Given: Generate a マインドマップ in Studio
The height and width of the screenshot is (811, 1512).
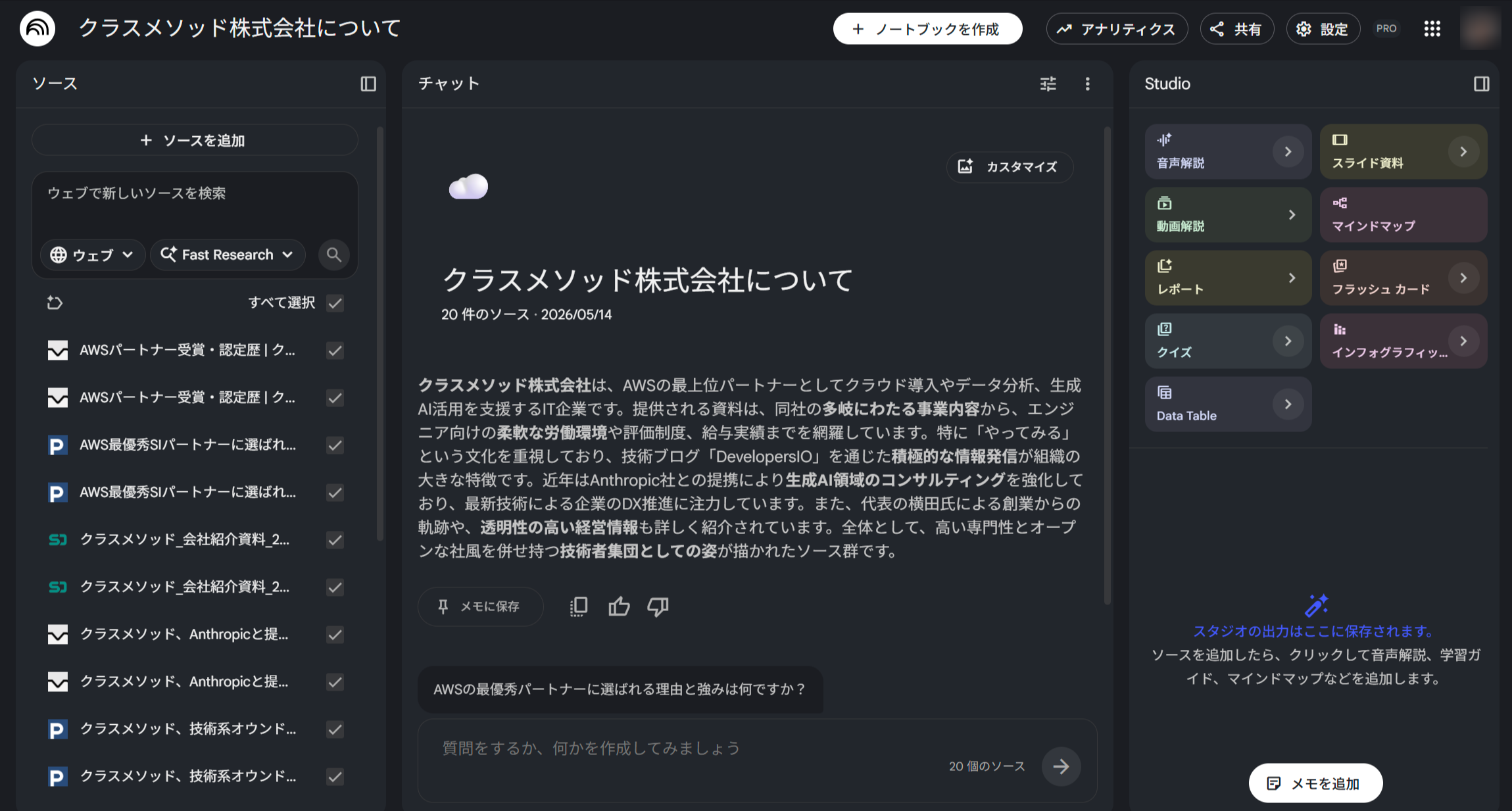Looking at the screenshot, I should click(x=1403, y=214).
